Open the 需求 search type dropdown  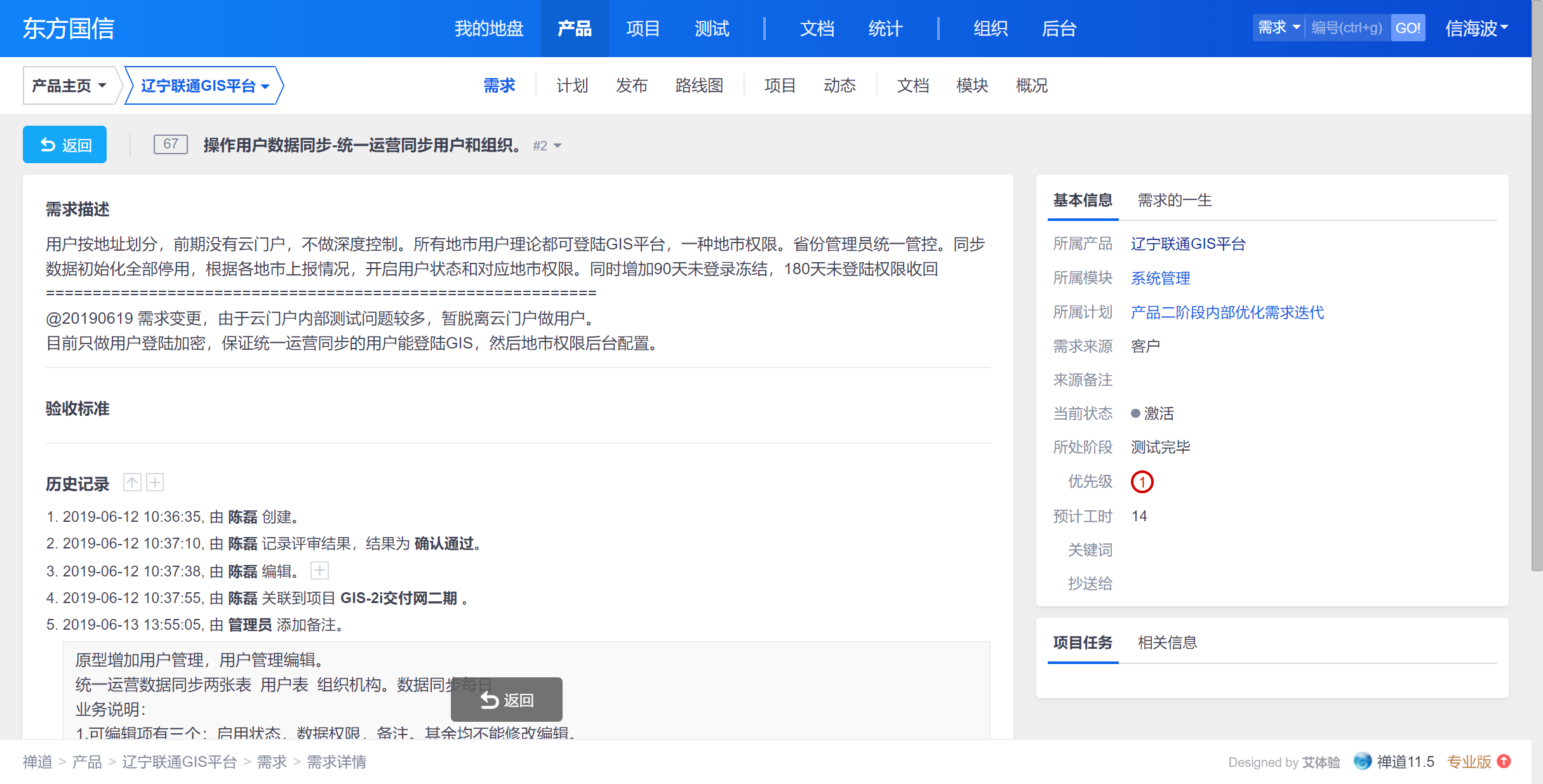click(1278, 28)
